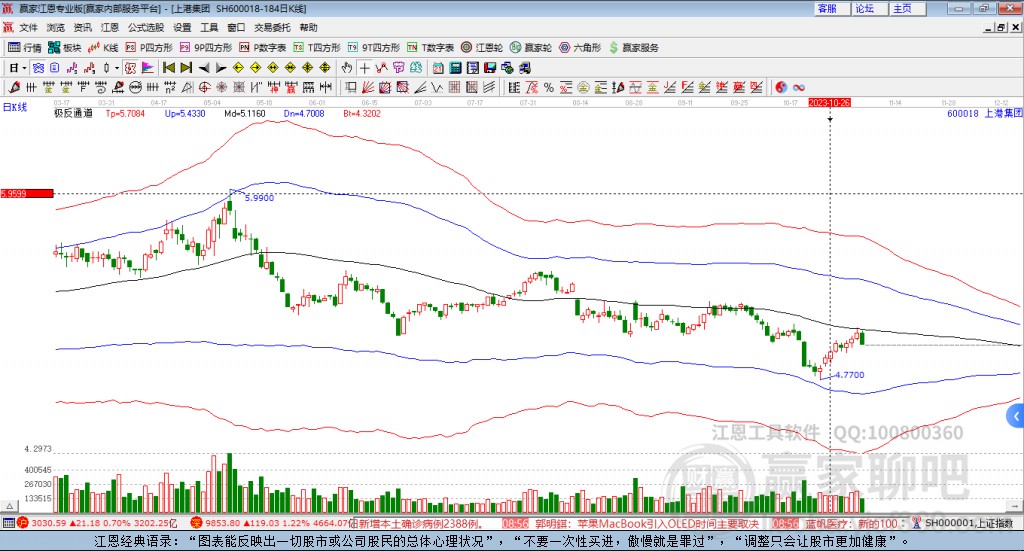Click the gold 金 circle icon
The height and width of the screenshot is (551, 1024).
[583, 87]
